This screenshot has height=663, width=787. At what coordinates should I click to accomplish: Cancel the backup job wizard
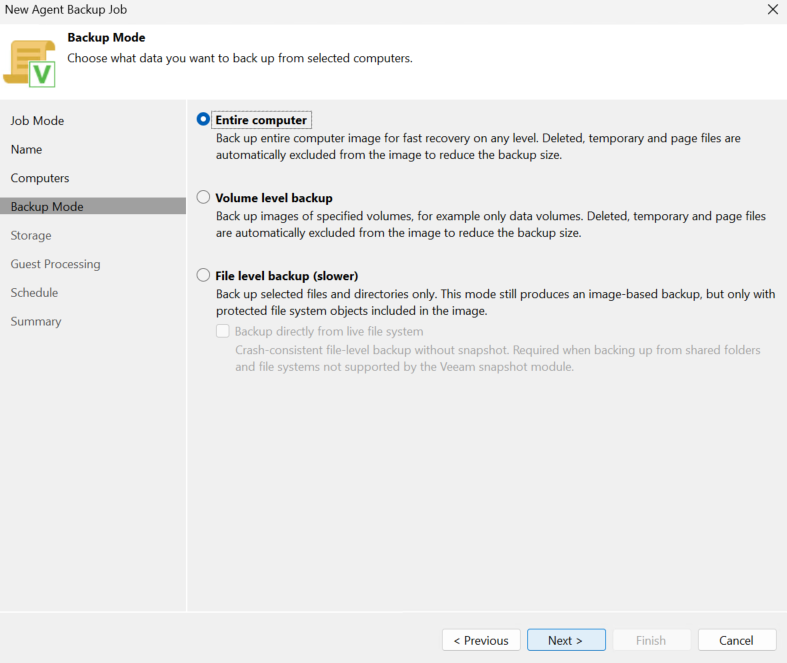(736, 640)
